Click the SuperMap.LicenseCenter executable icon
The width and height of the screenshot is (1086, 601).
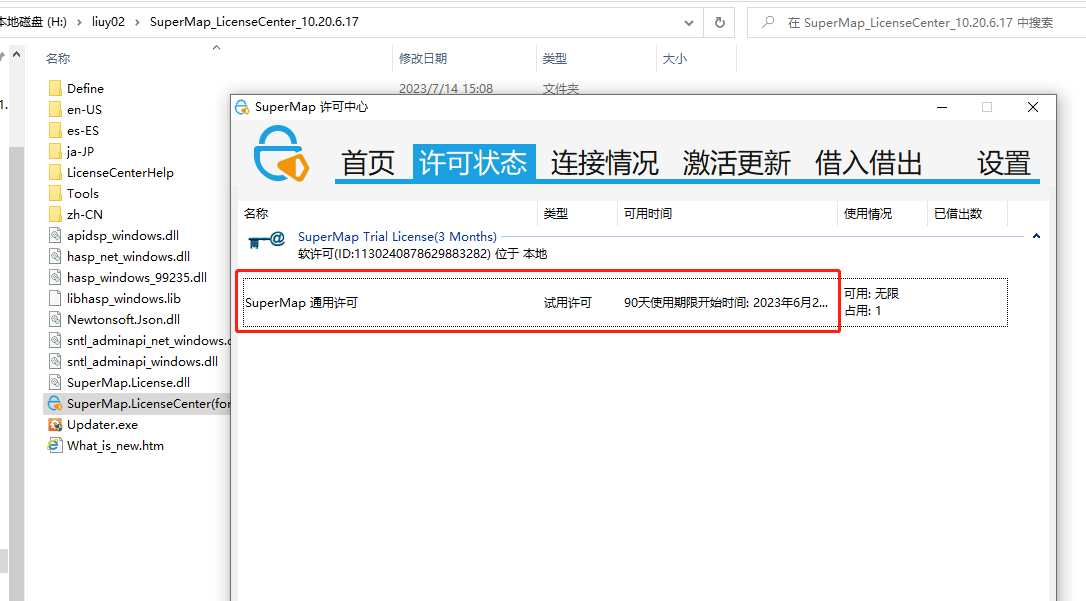tap(55, 404)
